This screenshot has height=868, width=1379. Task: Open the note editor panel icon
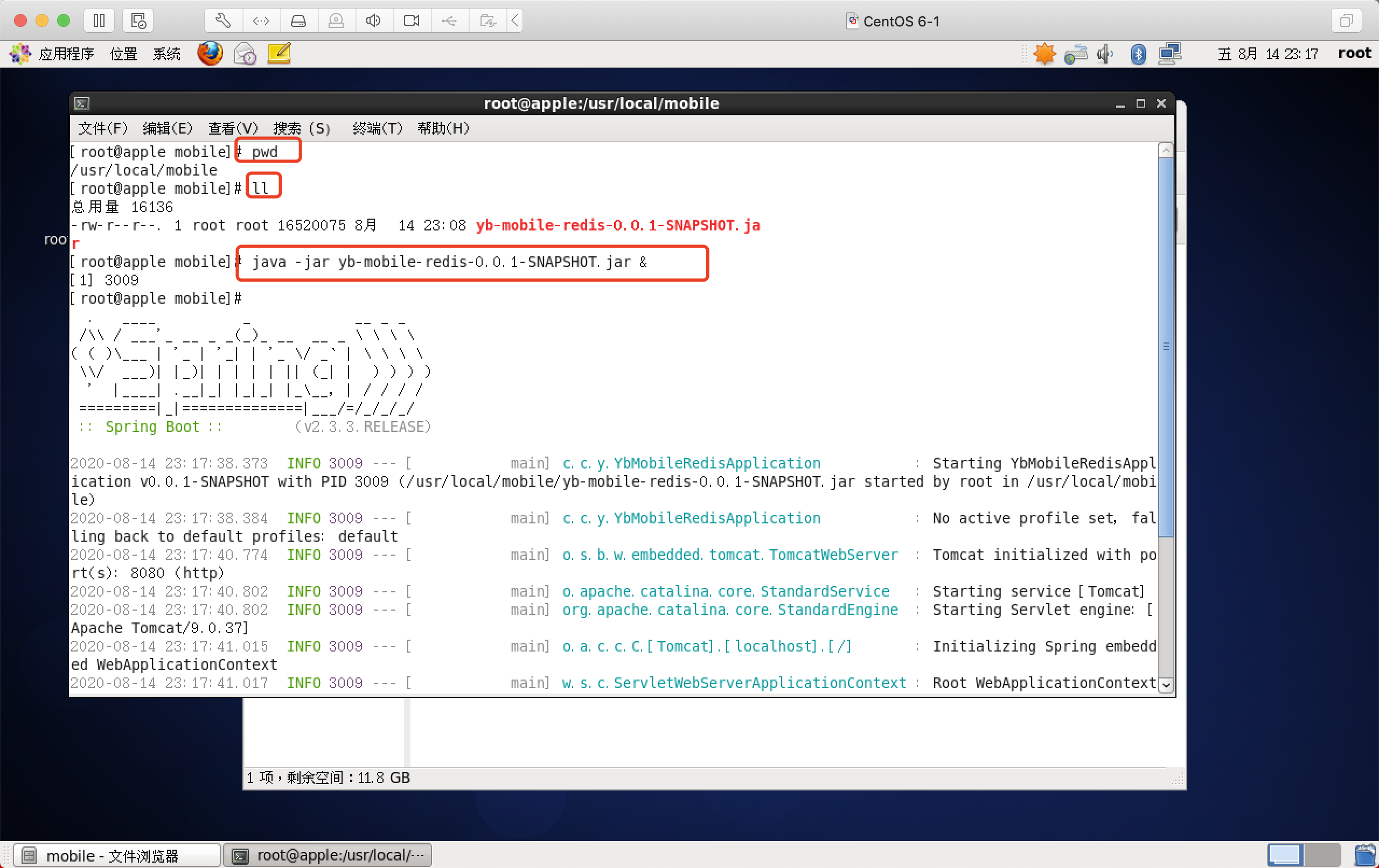point(280,54)
